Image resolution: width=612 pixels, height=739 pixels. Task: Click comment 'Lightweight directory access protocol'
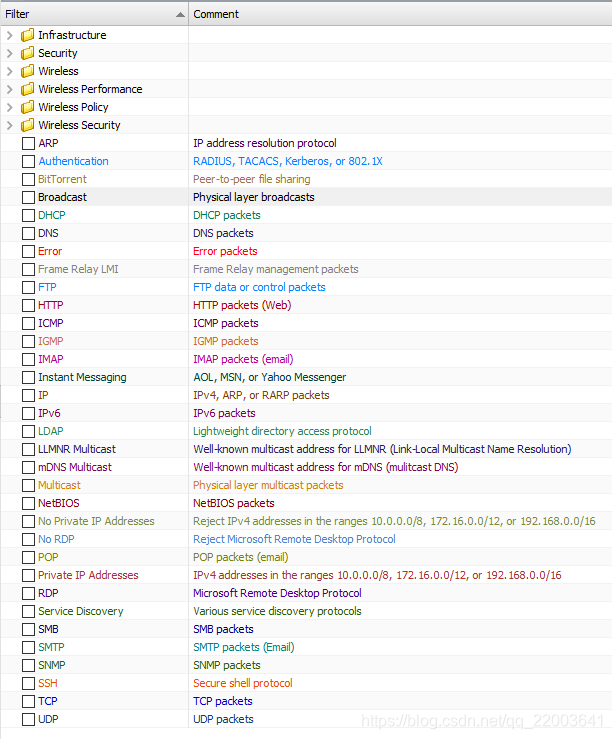(x=282, y=431)
